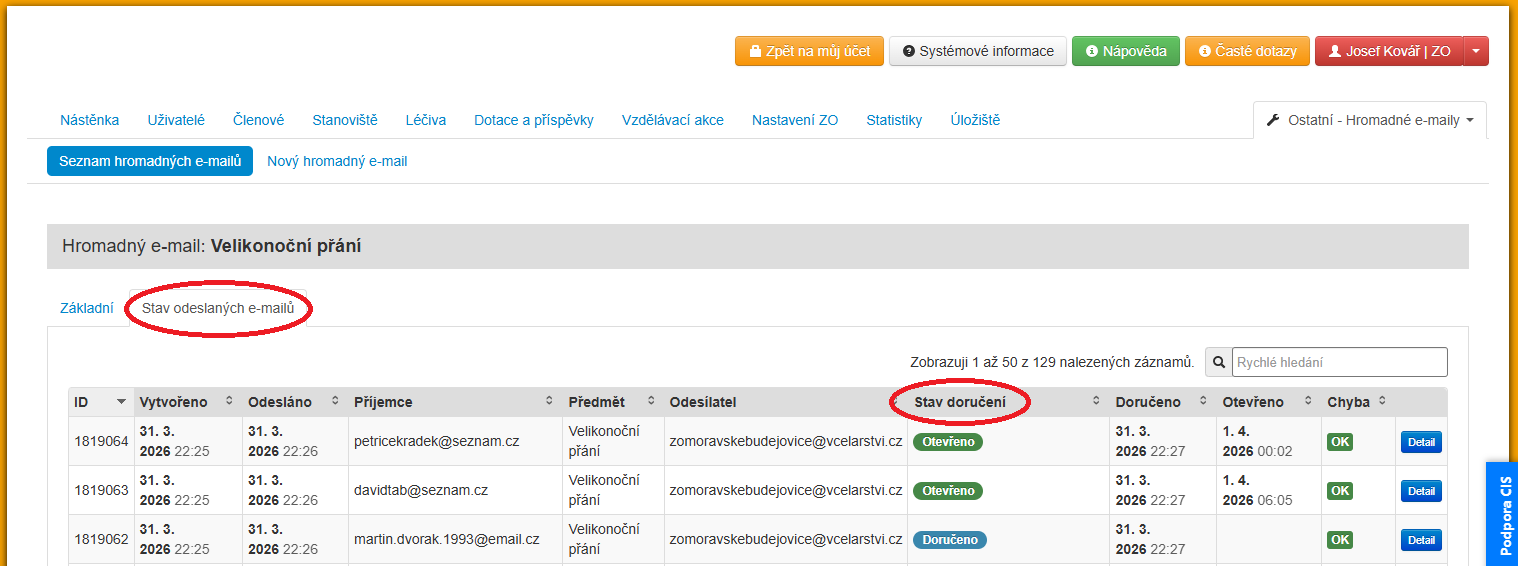Open the Stav odeslaných e-mailů tab
Viewport: 1518px width, 566px height.
click(218, 309)
